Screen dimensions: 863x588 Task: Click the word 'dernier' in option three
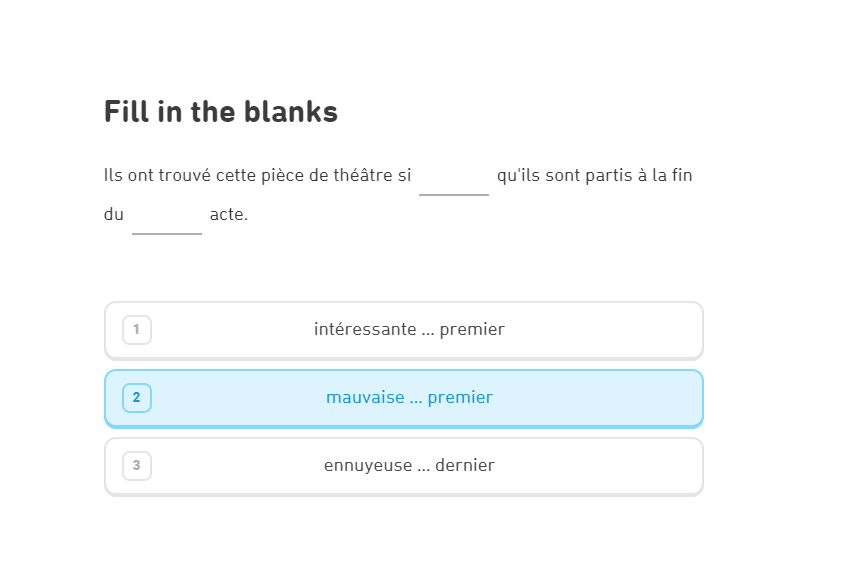point(465,465)
